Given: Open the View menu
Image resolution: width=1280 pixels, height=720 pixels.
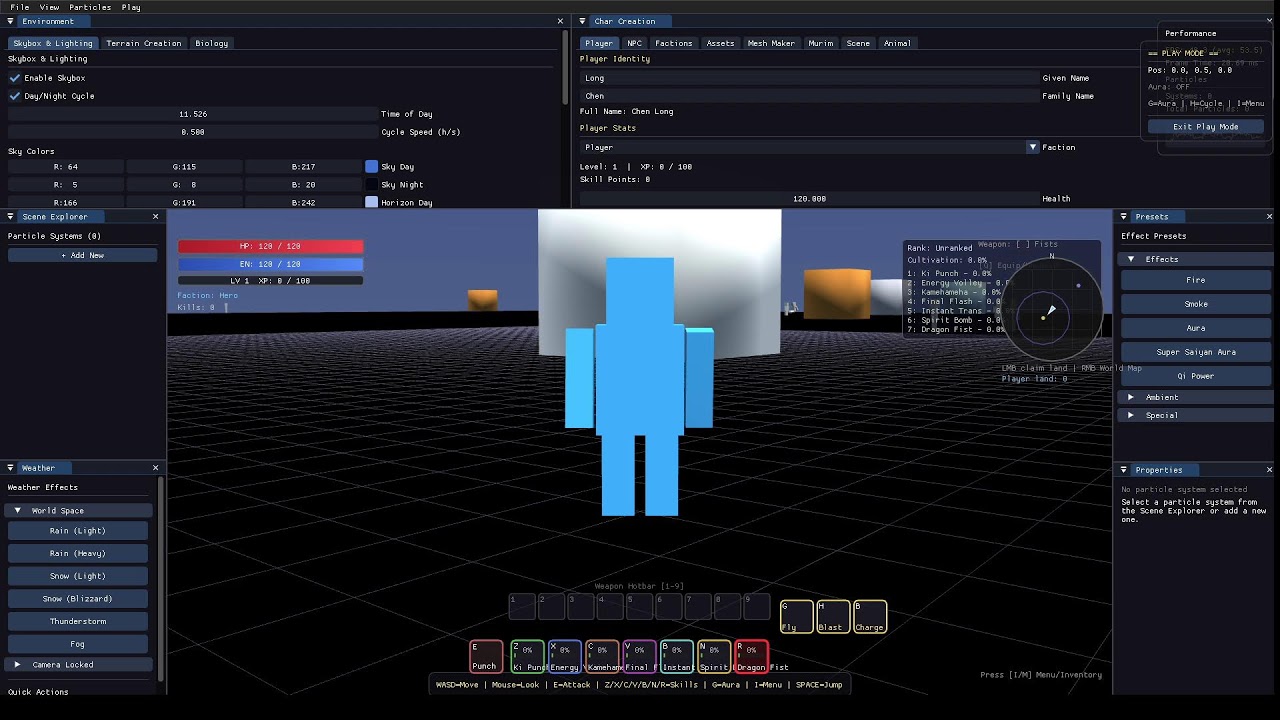Looking at the screenshot, I should click(x=49, y=7).
